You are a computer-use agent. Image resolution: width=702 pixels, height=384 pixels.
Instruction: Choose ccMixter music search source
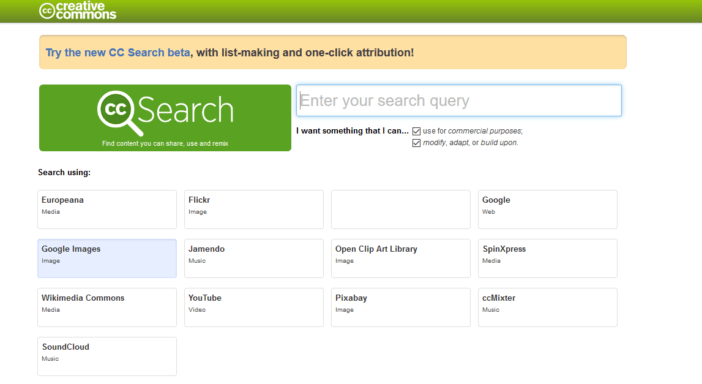(x=548, y=307)
